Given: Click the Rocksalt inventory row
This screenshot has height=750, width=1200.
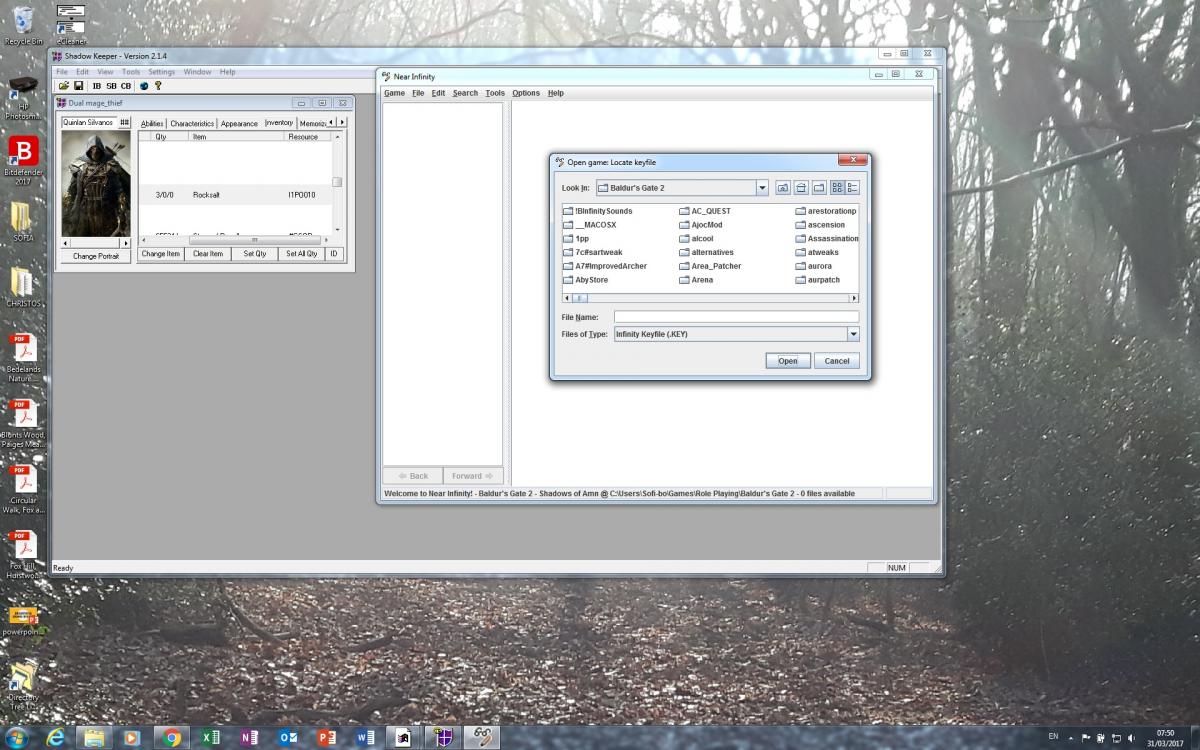Looking at the screenshot, I should [235, 195].
